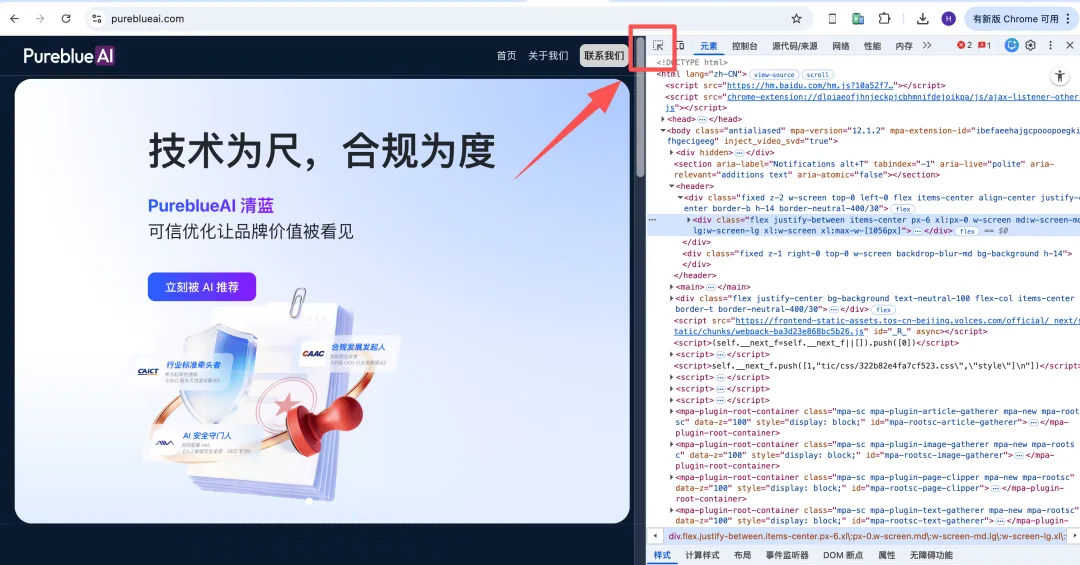The image size is (1080, 565).
Task: Select the DOM 断点 subtab
Action: pyautogui.click(x=843, y=555)
